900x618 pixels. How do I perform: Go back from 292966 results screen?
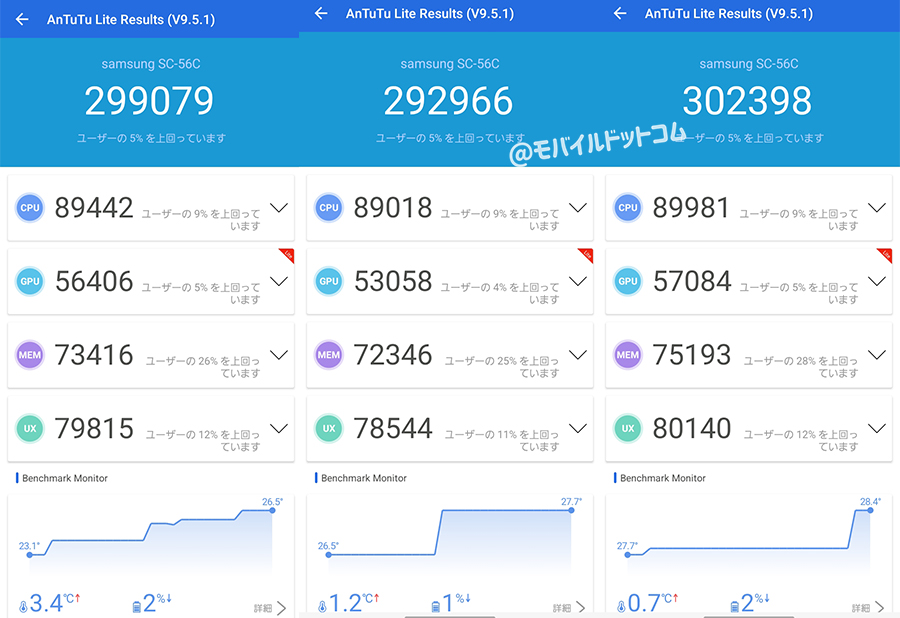(321, 13)
